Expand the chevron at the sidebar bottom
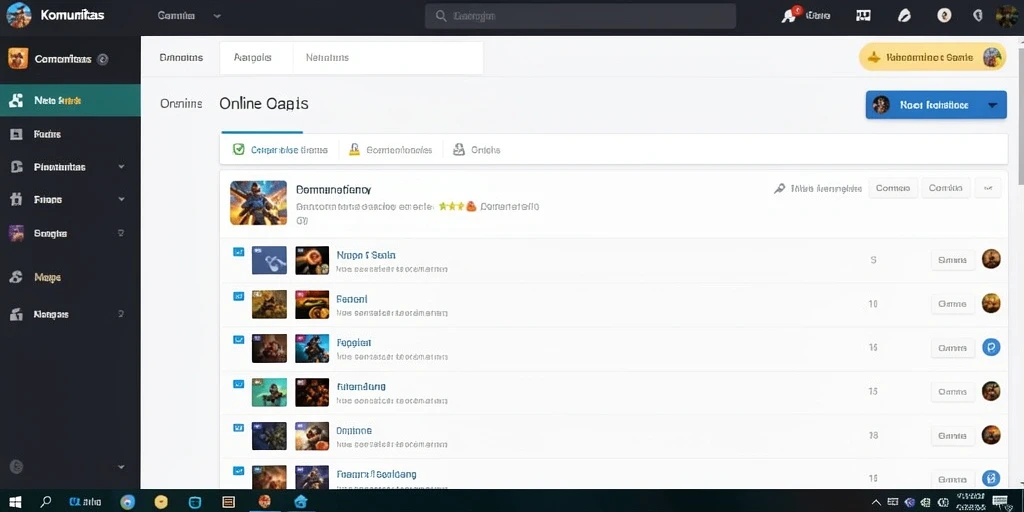Image resolution: width=1024 pixels, height=512 pixels. click(x=121, y=467)
